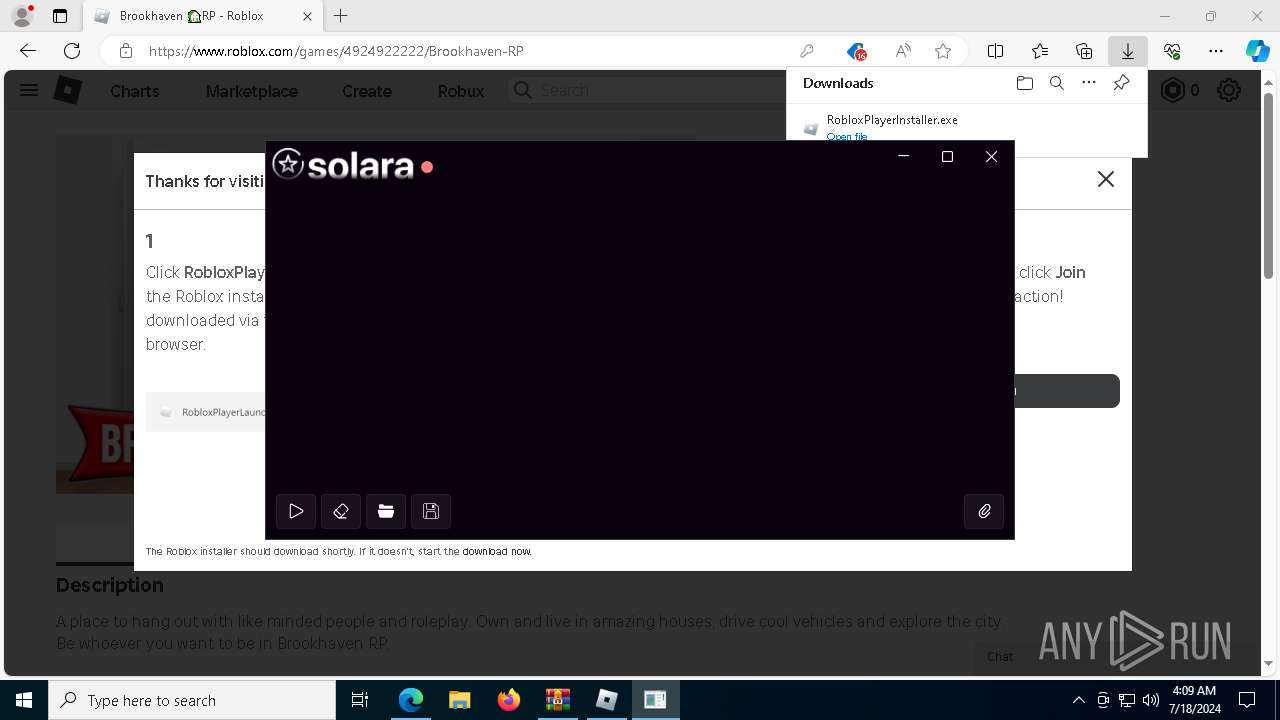Screen dimensions: 1280x720
Task: Open the Edge profile avatar
Action: tap(22, 16)
